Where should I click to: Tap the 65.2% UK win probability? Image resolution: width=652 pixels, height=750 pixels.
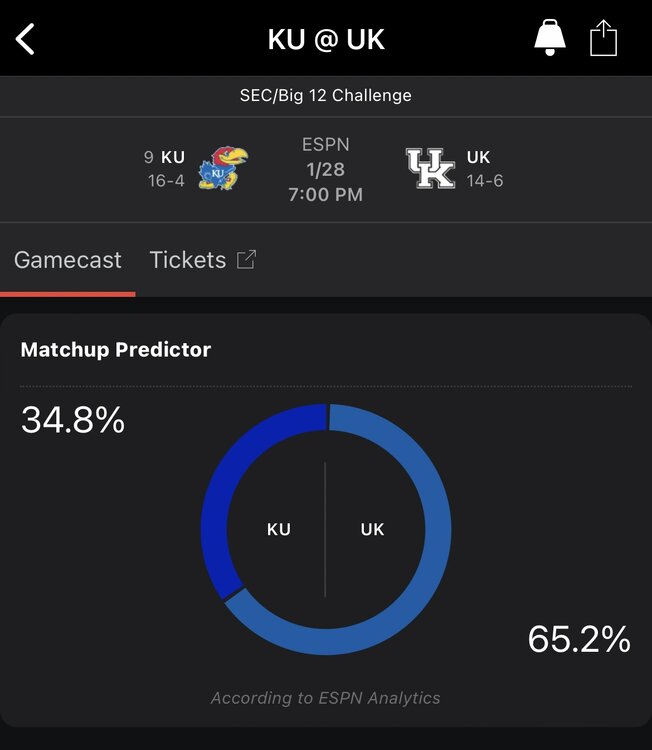(579, 639)
